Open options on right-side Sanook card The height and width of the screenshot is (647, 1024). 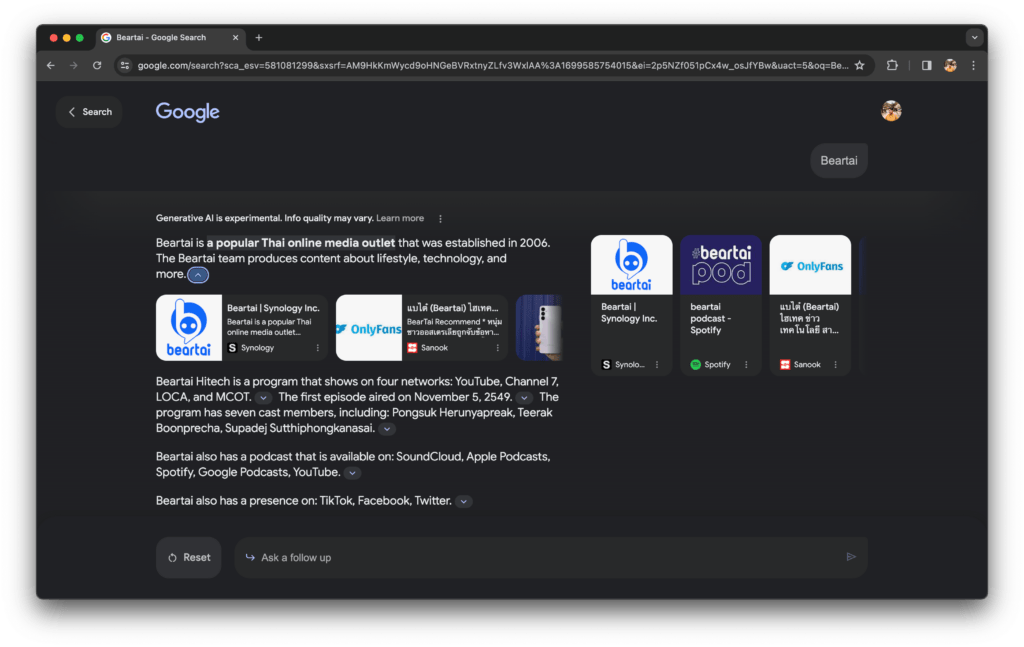[835, 365]
